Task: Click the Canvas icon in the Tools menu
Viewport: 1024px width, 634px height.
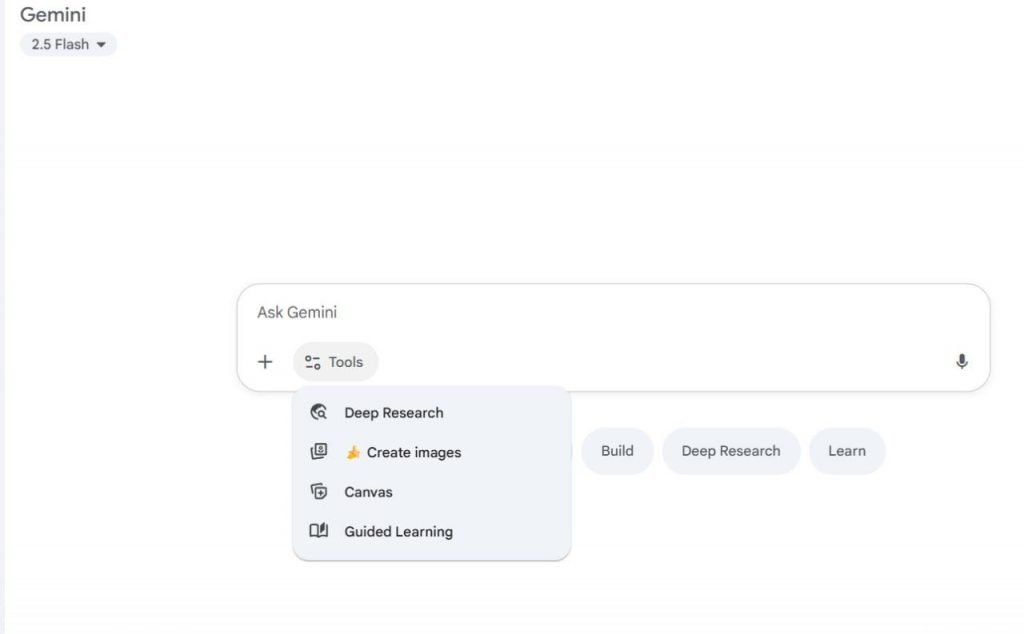Action: 319,492
